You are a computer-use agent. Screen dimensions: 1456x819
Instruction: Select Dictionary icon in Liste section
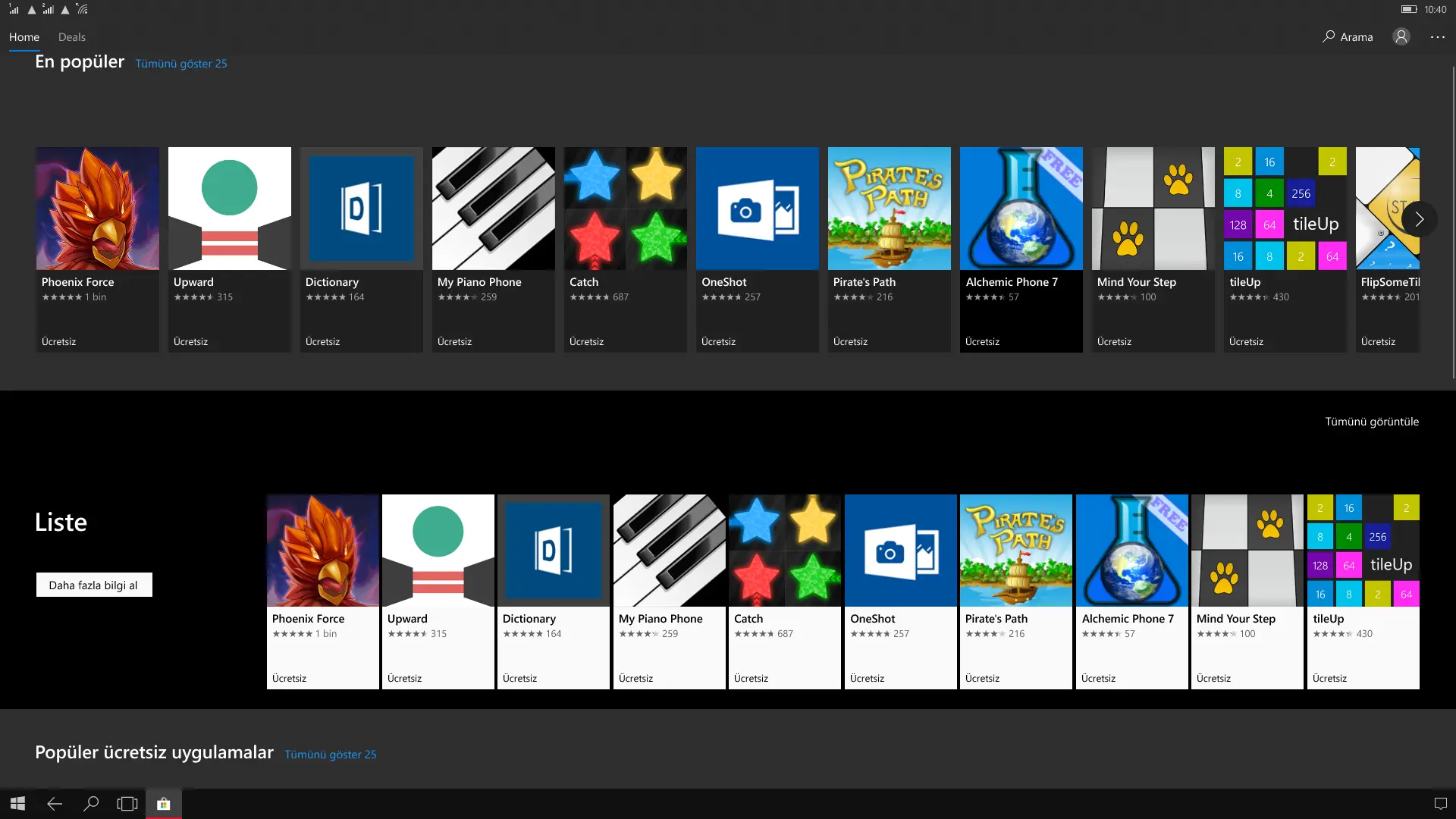point(554,551)
